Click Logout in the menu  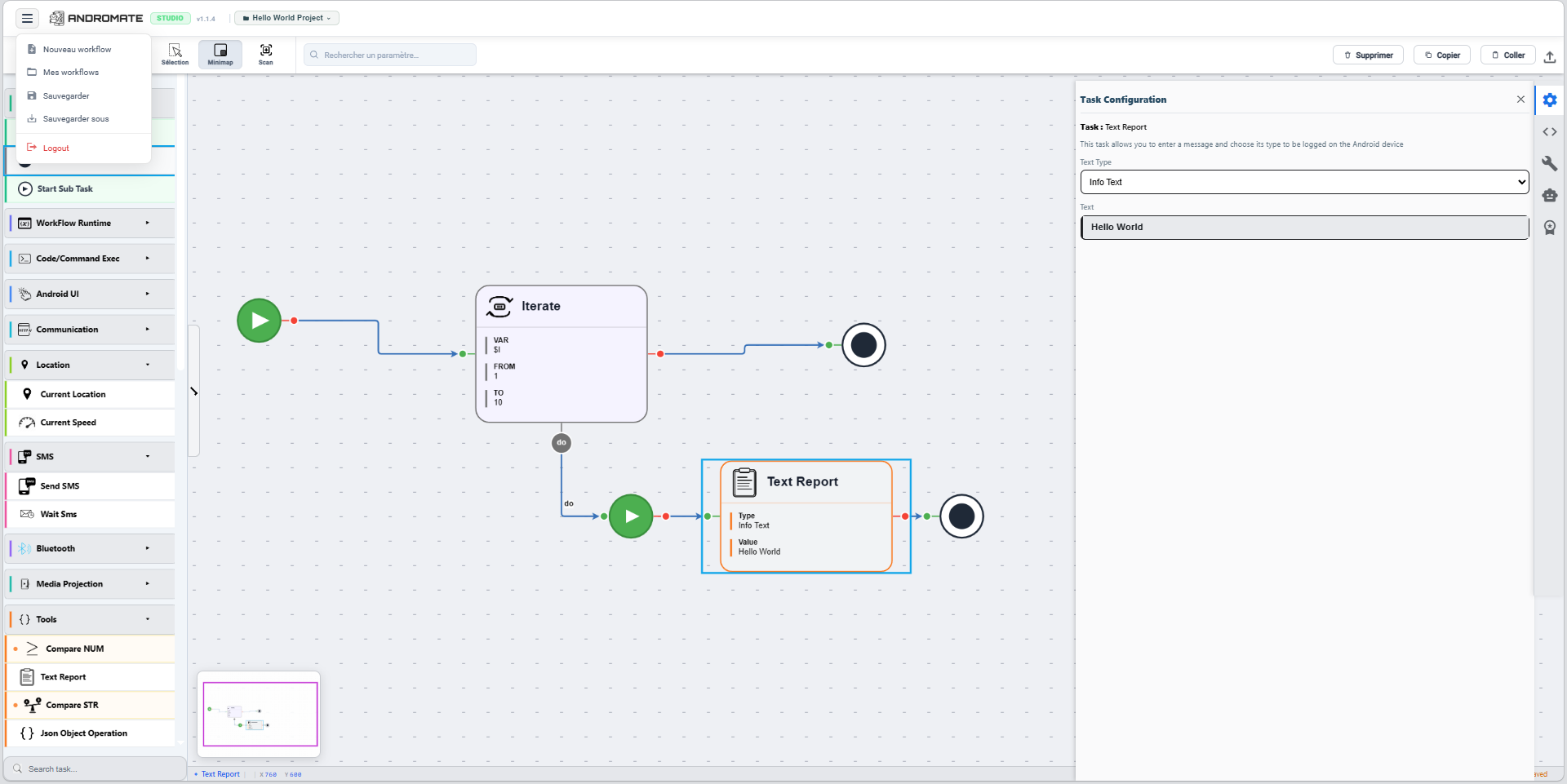click(x=55, y=148)
